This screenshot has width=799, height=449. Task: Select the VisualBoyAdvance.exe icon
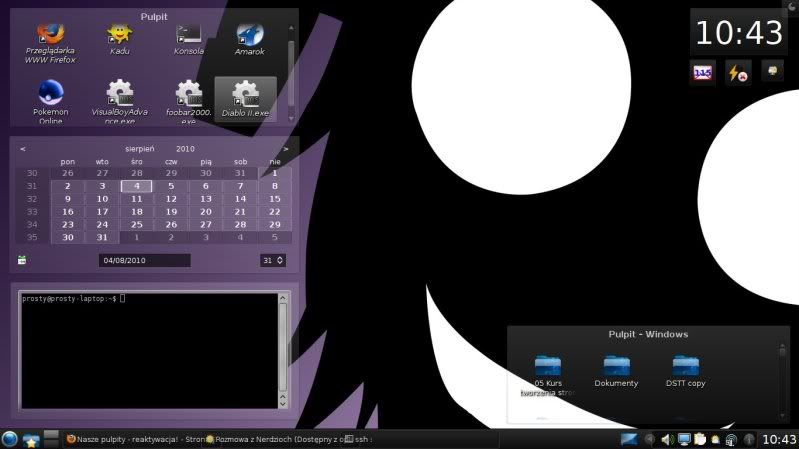120,101
